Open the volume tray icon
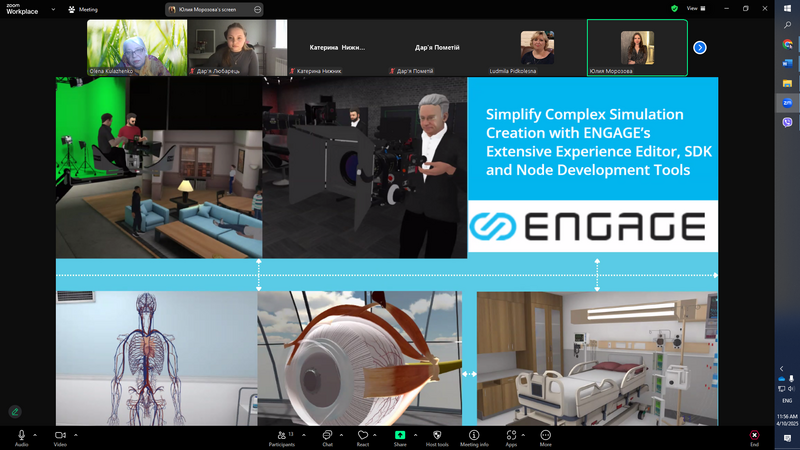Viewport: 800px width, 450px height. [x=791, y=389]
